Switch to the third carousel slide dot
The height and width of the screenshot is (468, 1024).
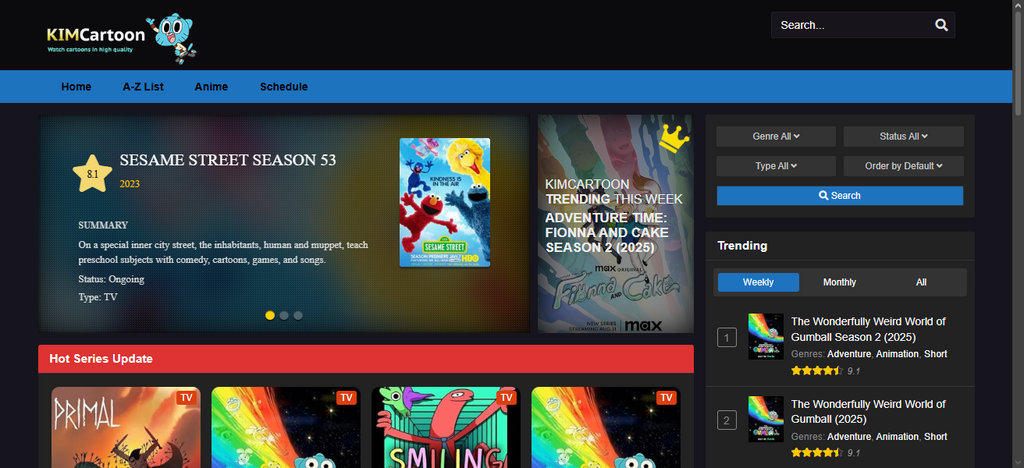click(x=298, y=315)
